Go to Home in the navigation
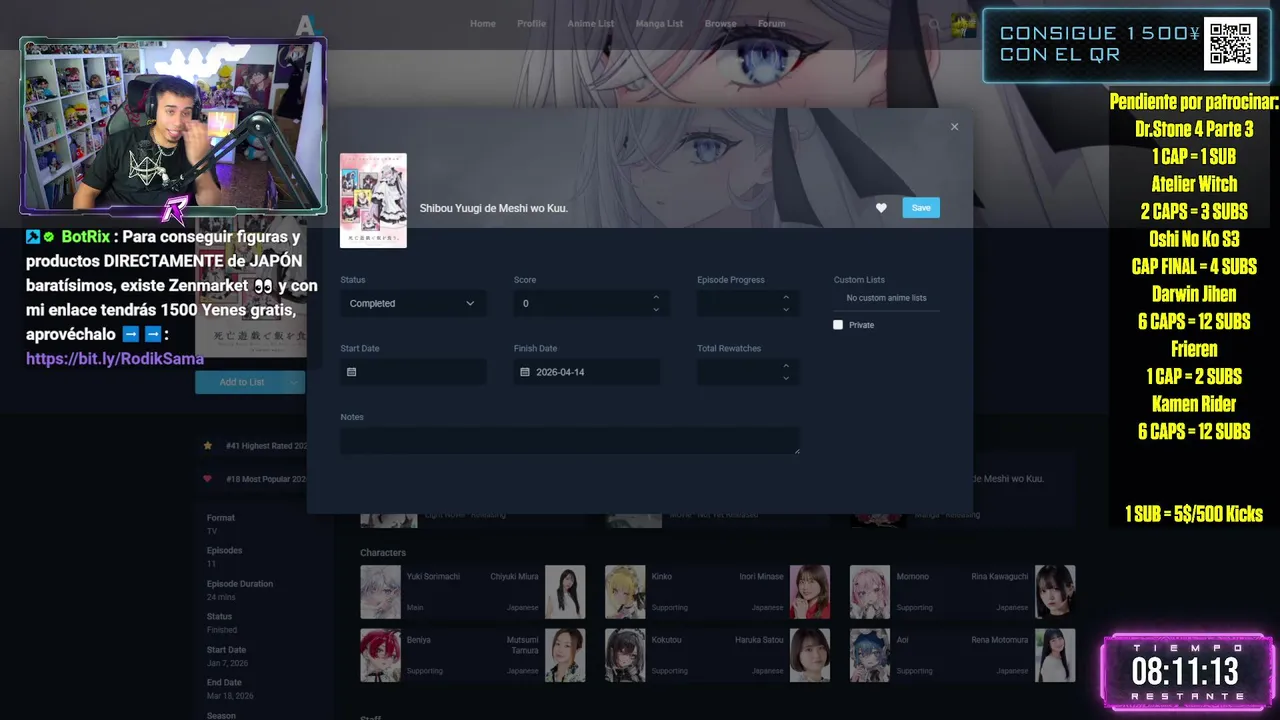The height and width of the screenshot is (720, 1280). (483, 24)
